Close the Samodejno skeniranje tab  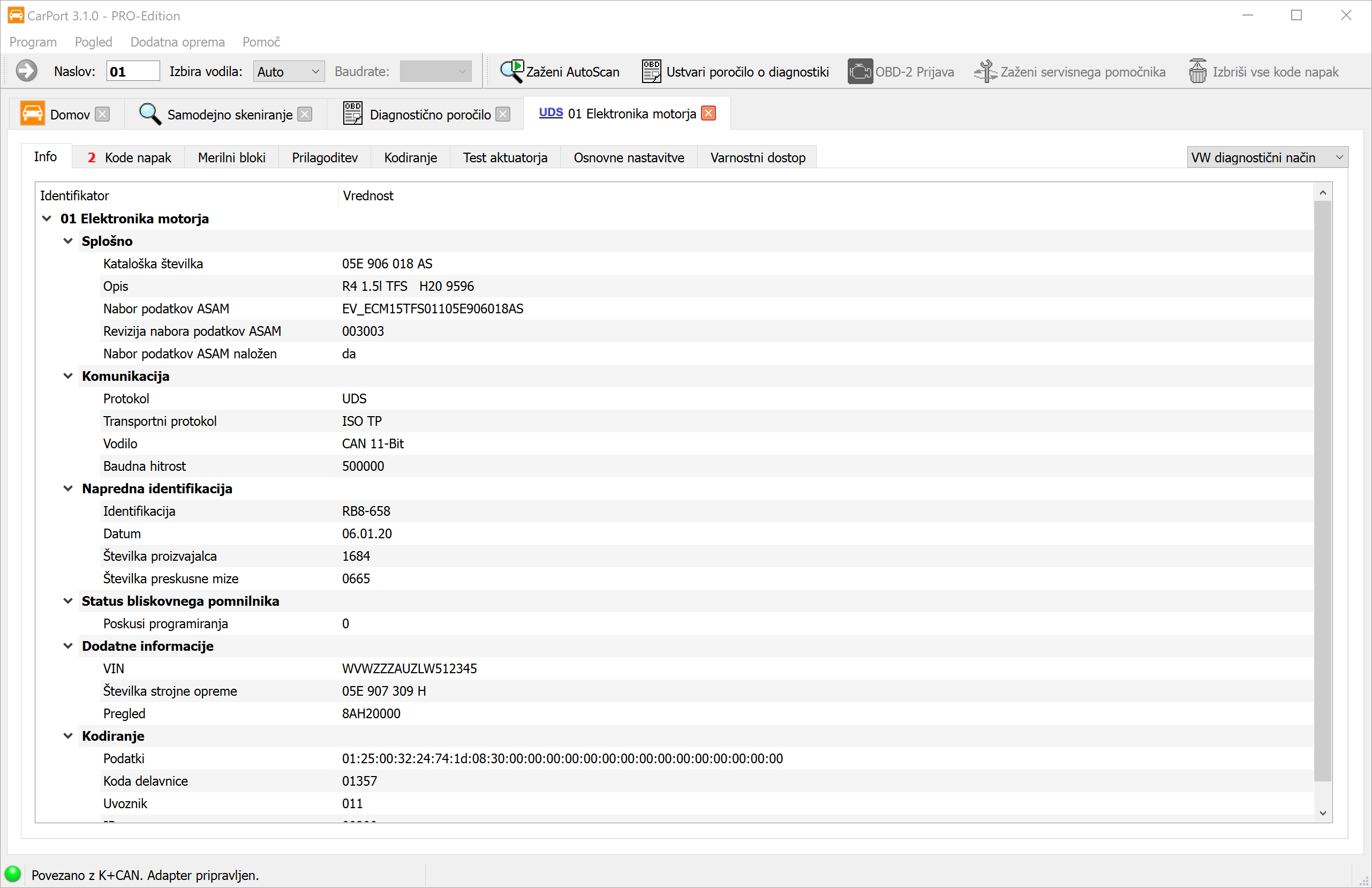(305, 114)
